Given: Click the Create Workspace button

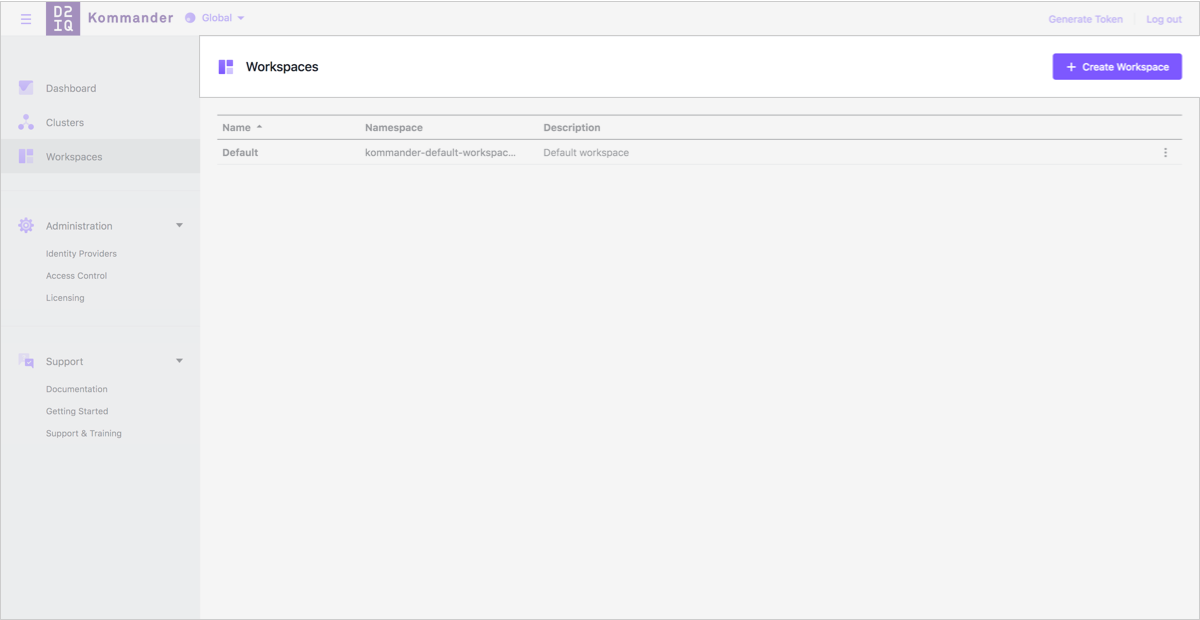Looking at the screenshot, I should pyautogui.click(x=1117, y=67).
